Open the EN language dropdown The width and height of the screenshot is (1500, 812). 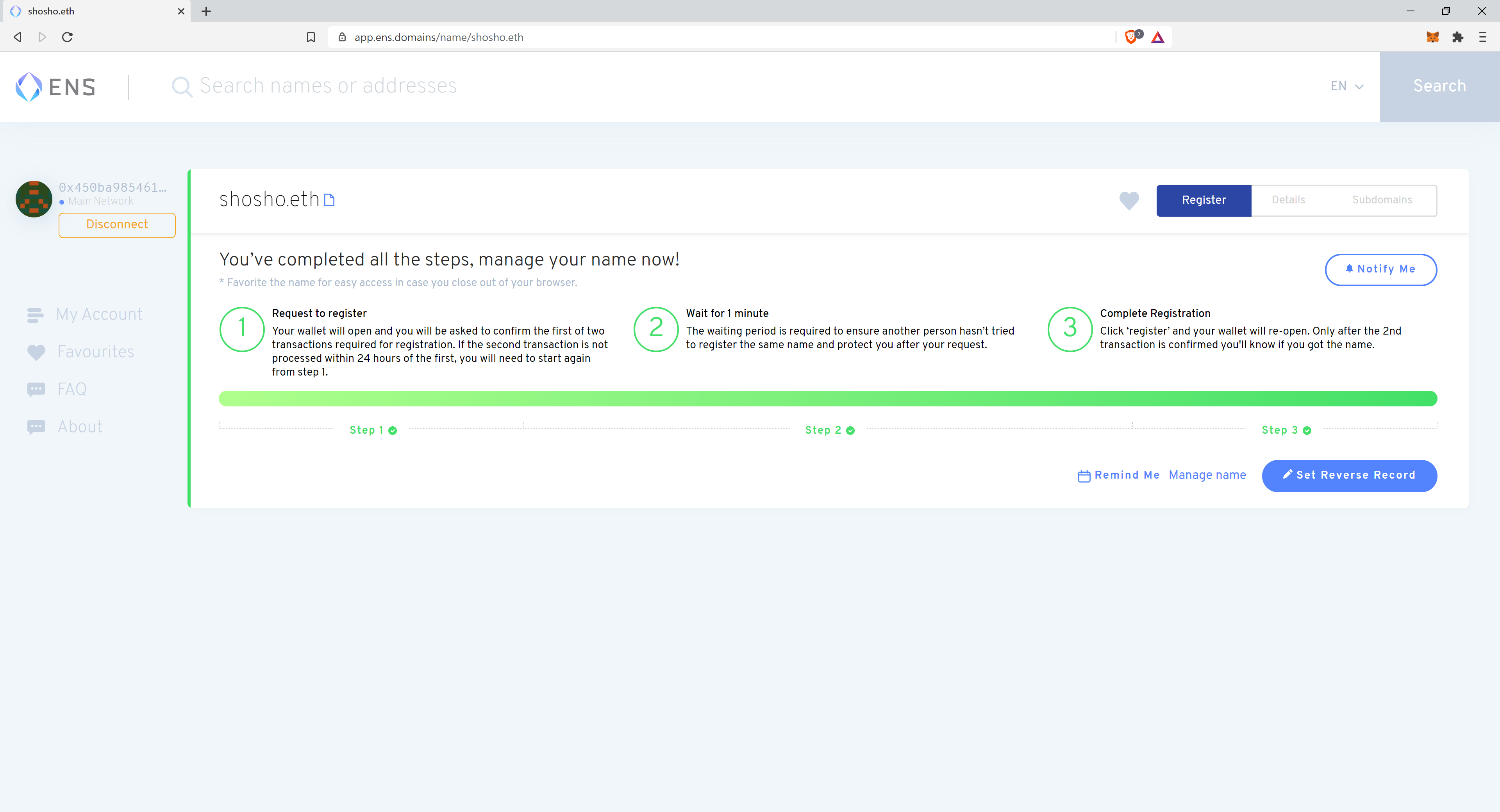coord(1347,86)
